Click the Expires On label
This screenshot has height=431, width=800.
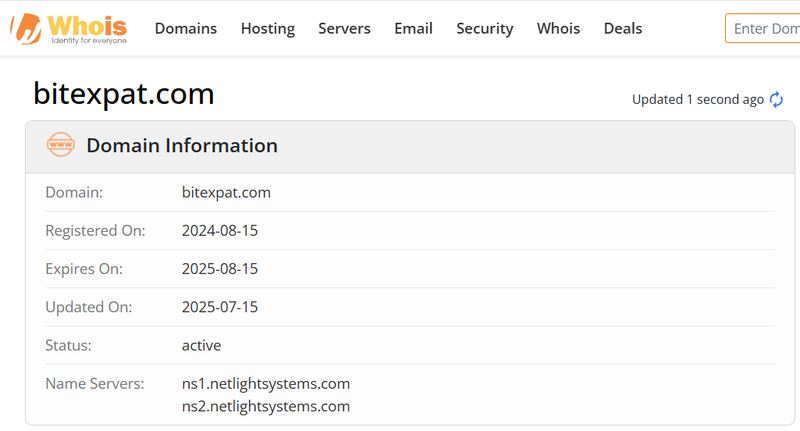click(x=84, y=269)
